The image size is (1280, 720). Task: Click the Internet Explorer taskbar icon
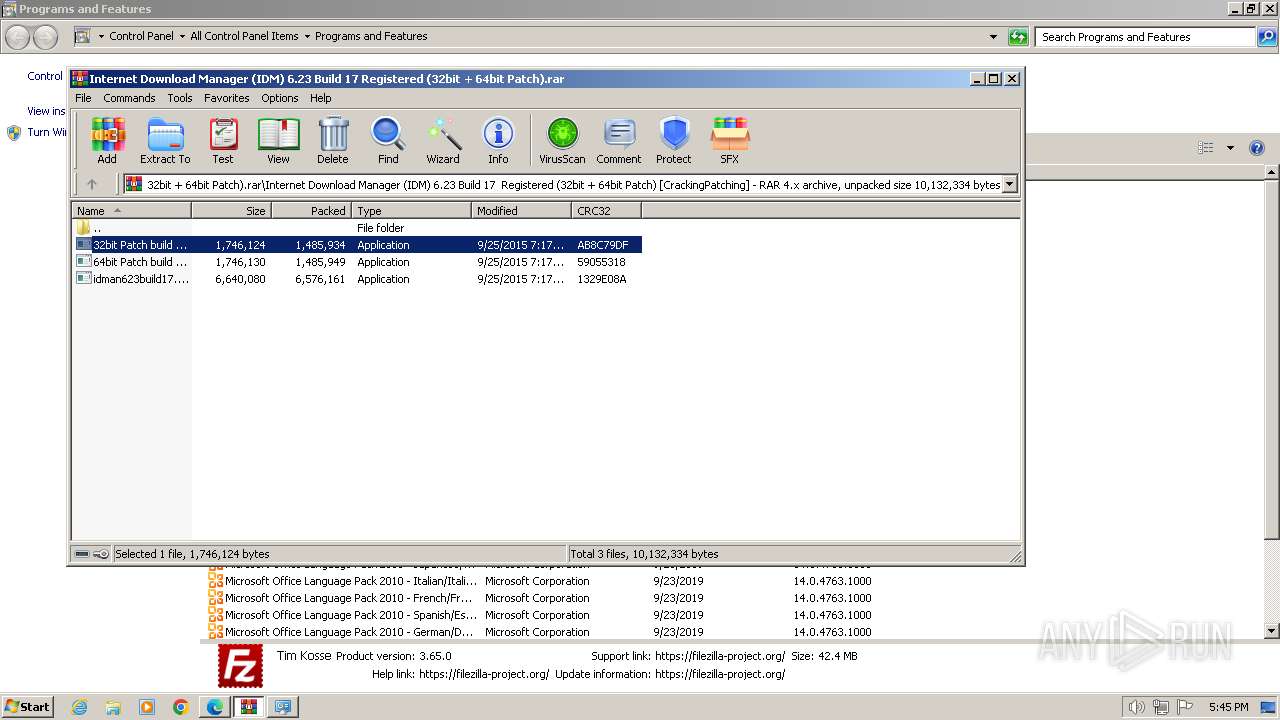pyautogui.click(x=79, y=707)
